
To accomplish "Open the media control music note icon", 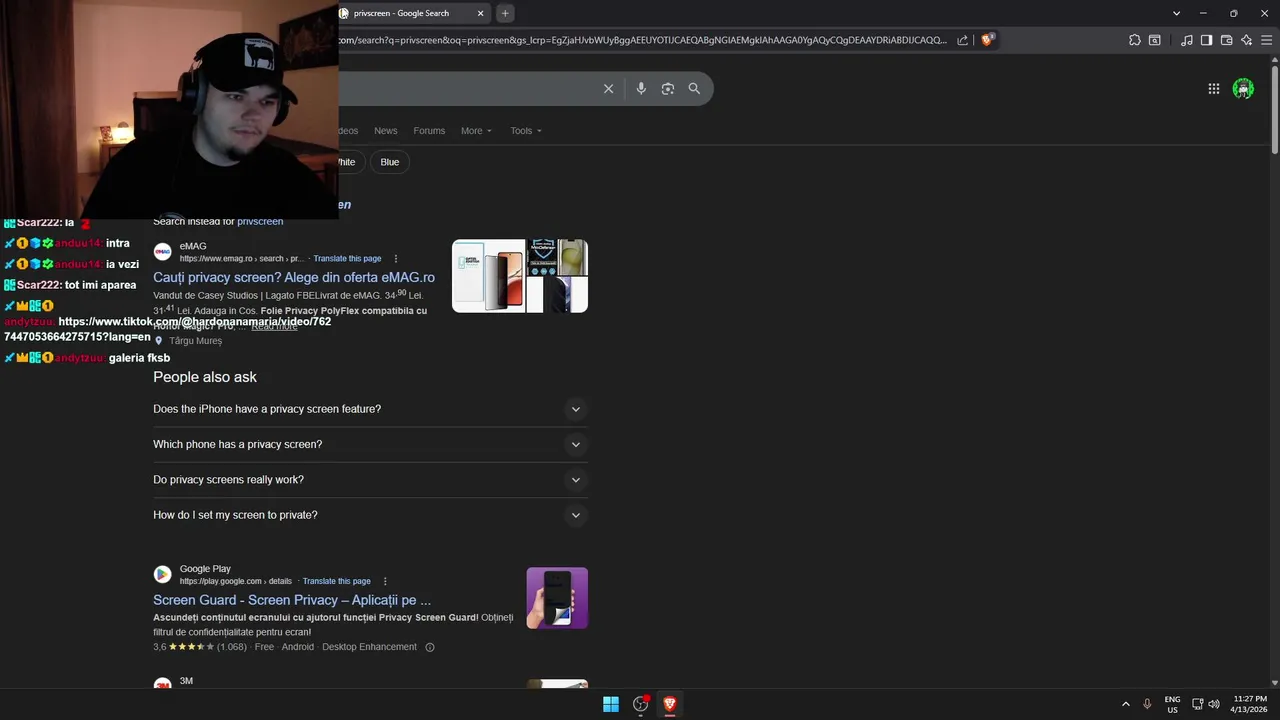I will [1186, 40].
